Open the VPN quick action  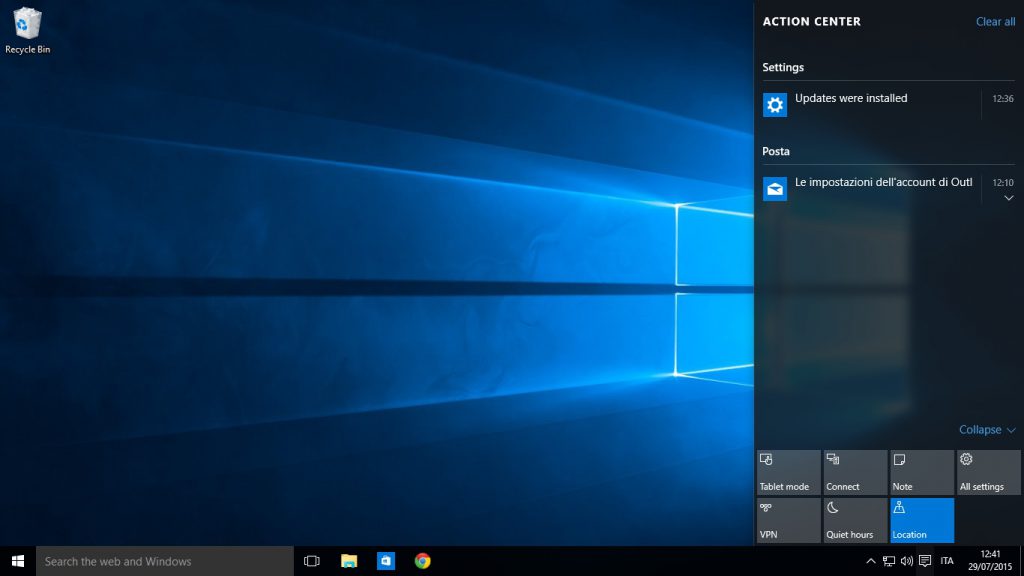788,520
